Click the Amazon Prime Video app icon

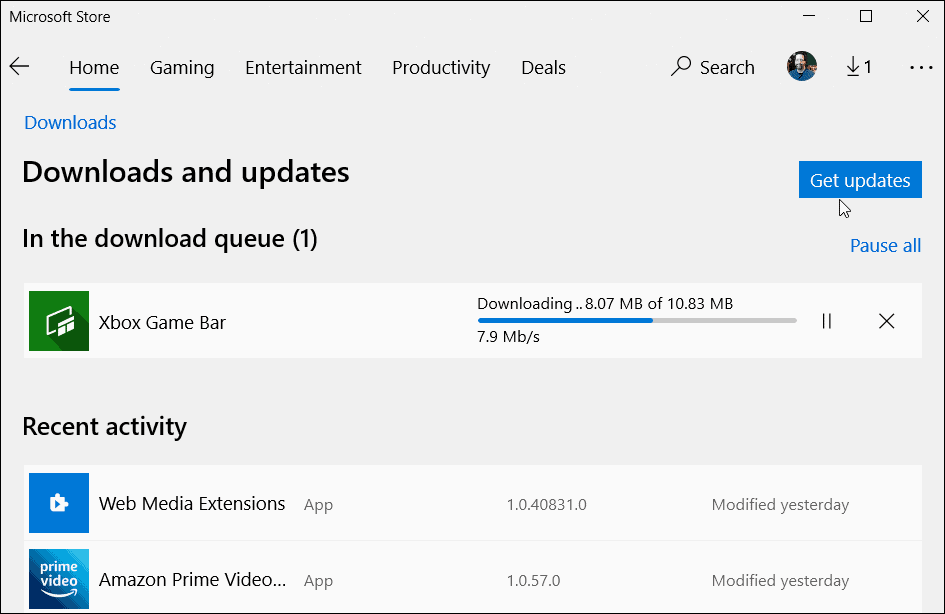point(59,579)
